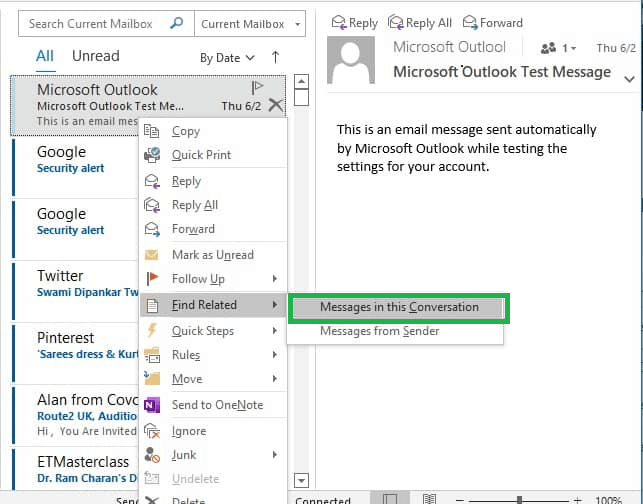Screen dimensions: 643x504
Task: Click the Move folder icon
Action: click(x=152, y=378)
